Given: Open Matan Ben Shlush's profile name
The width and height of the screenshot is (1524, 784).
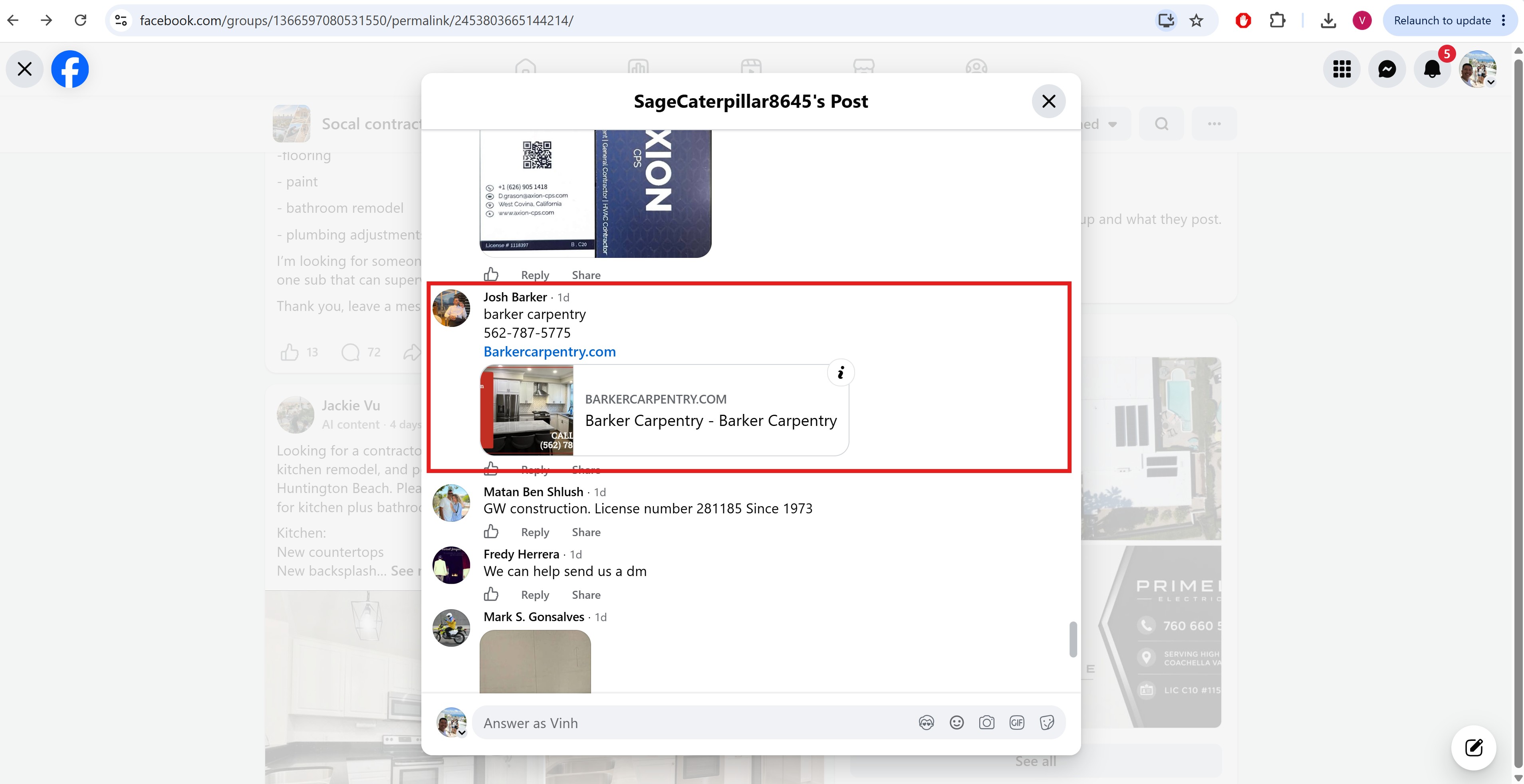Looking at the screenshot, I should tap(533, 492).
